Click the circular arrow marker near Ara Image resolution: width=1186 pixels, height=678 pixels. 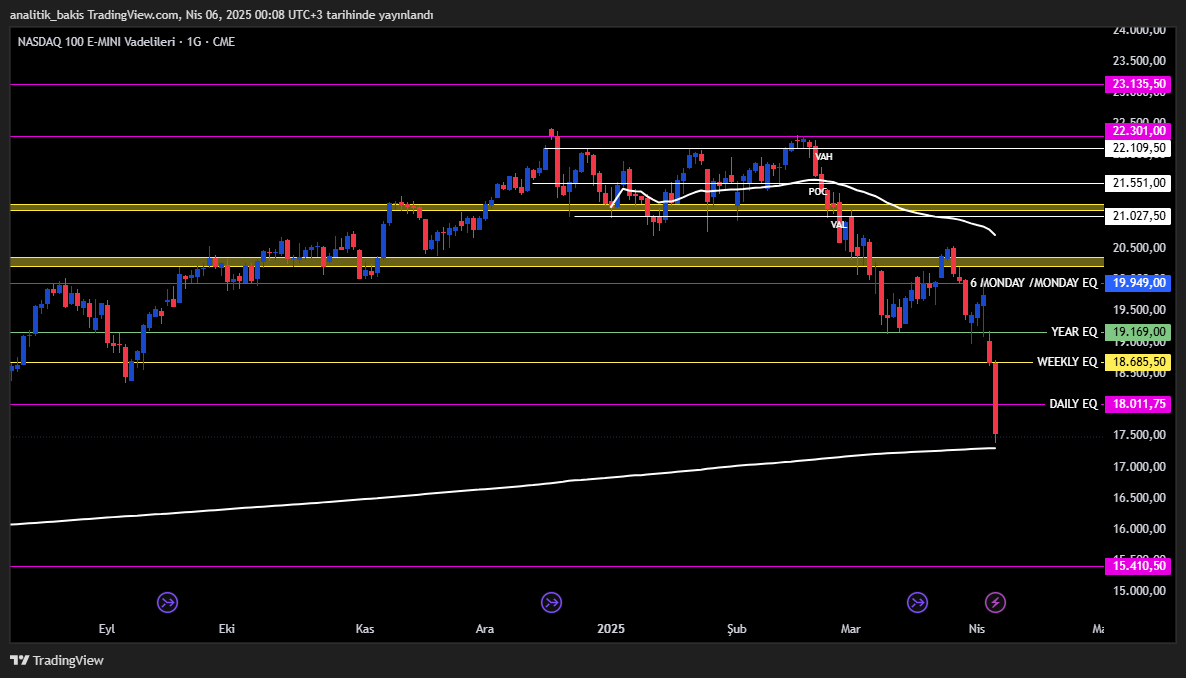point(551,602)
